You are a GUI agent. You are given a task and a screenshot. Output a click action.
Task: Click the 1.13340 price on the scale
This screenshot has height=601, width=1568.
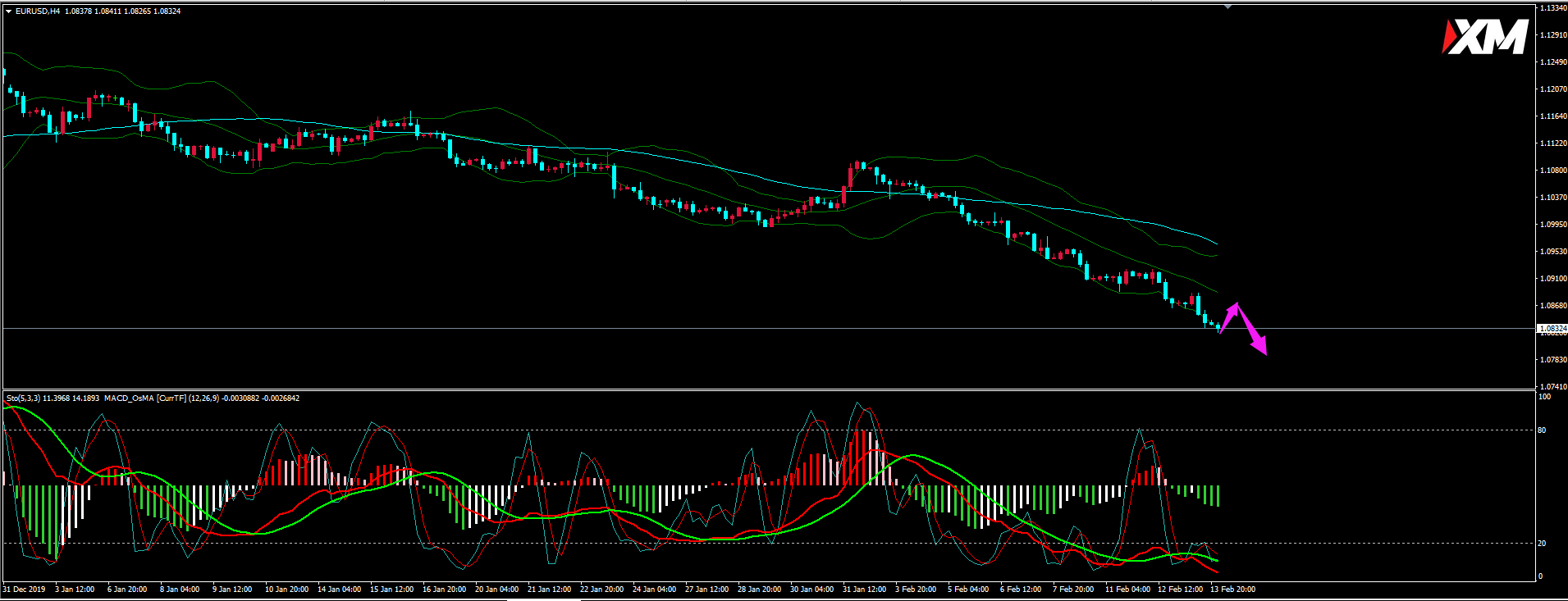coord(1553,8)
